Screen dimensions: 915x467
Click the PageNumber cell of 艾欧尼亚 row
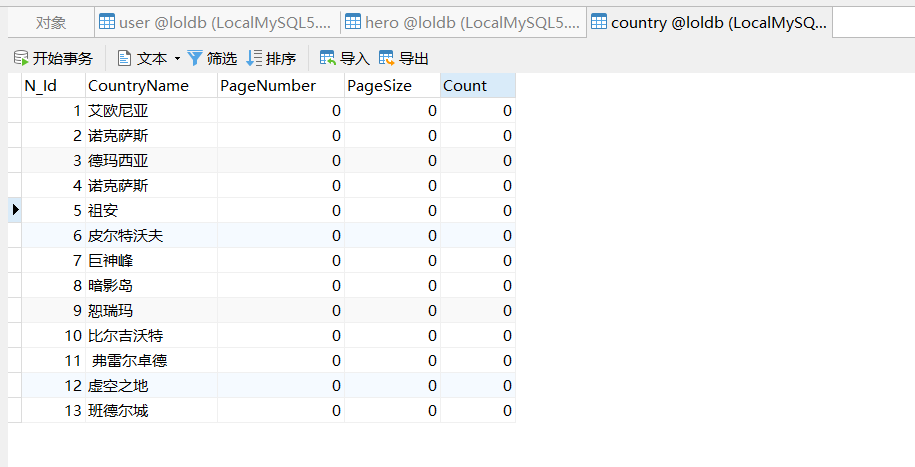[x=281, y=110]
